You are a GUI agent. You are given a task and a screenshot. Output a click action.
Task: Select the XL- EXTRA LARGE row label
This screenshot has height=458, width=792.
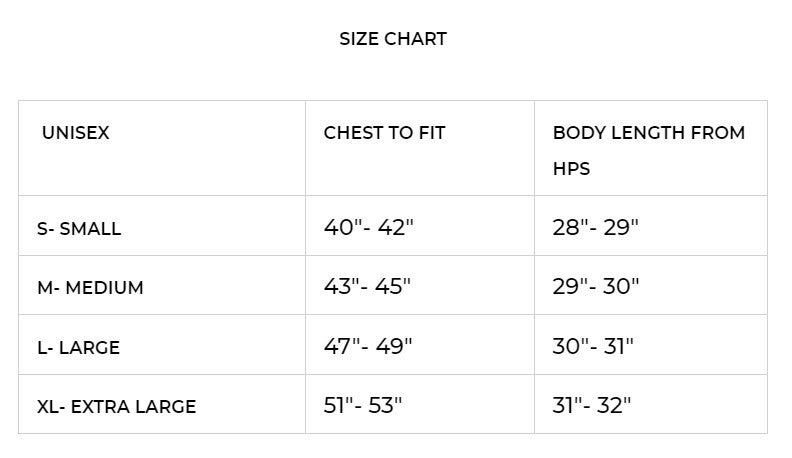(x=116, y=407)
